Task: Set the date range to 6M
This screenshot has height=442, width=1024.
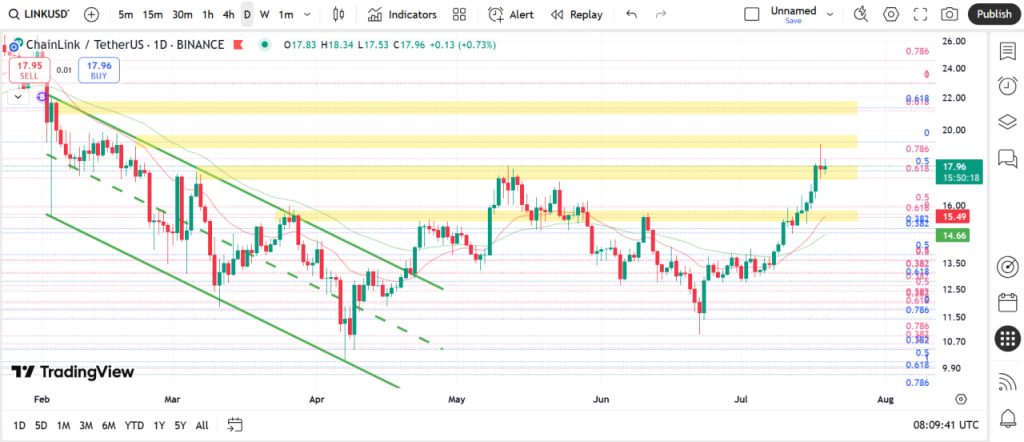Action: [x=108, y=425]
